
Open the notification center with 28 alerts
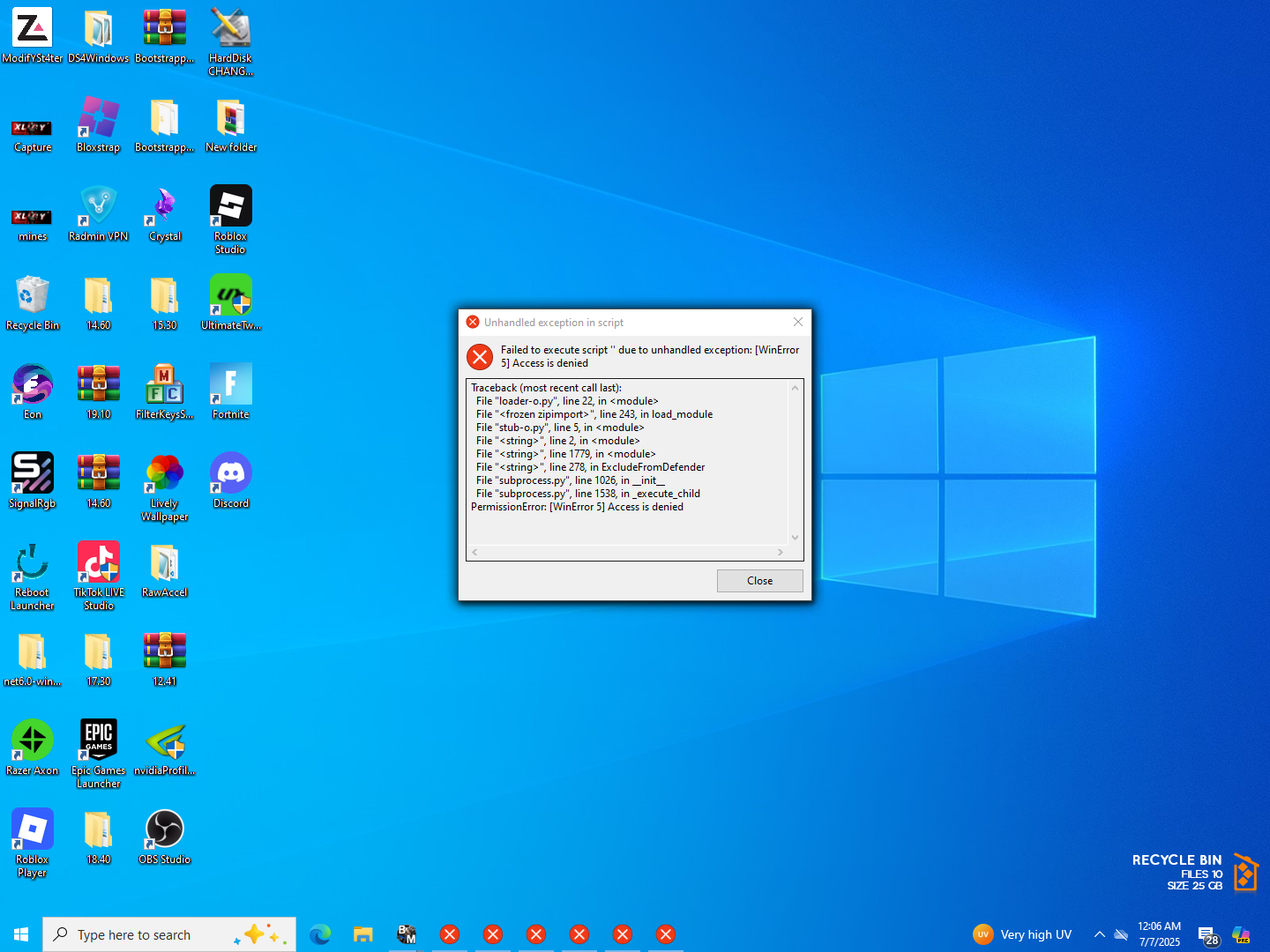click(x=1207, y=935)
